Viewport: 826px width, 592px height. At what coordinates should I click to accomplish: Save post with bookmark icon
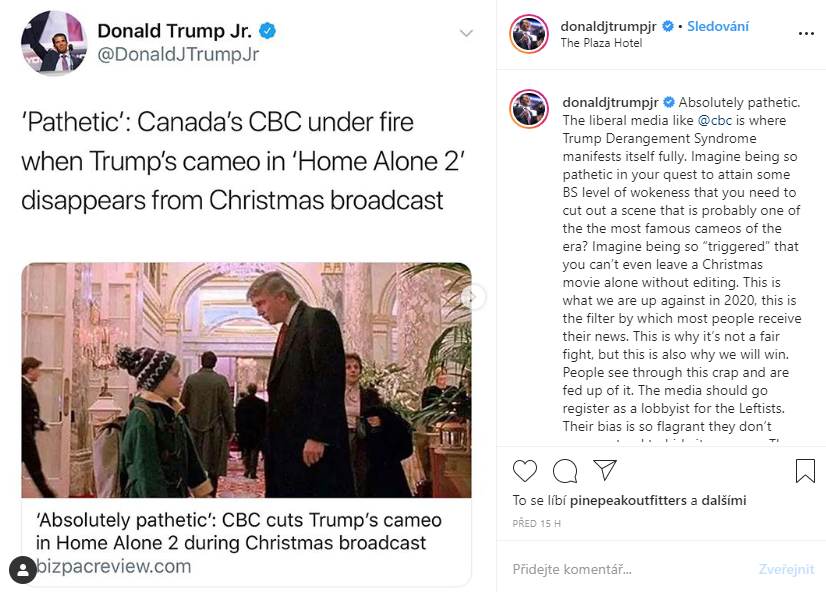[805, 470]
